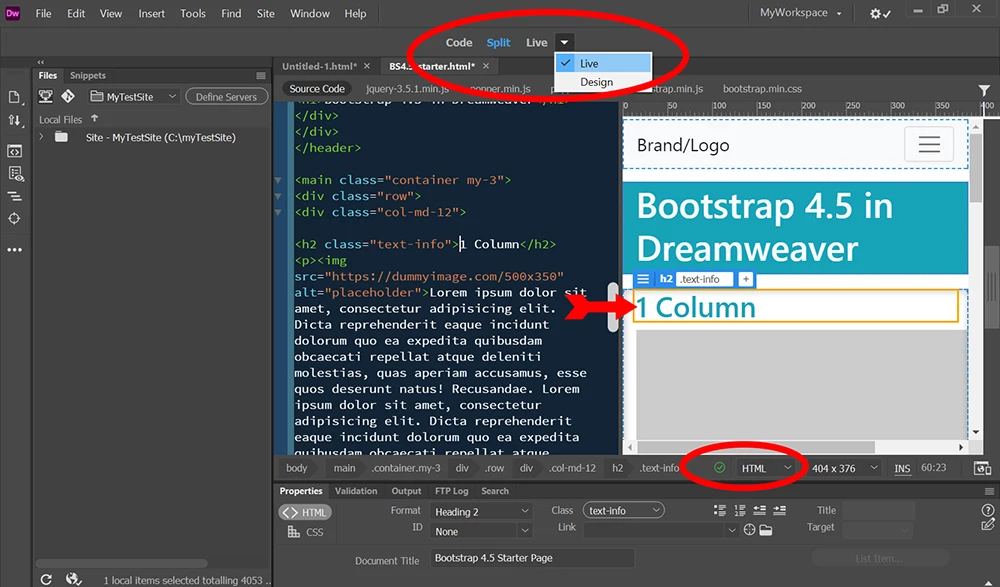The image size is (1000, 587).
Task: Switch to the Untitled-1.html document tab
Action: [320, 66]
